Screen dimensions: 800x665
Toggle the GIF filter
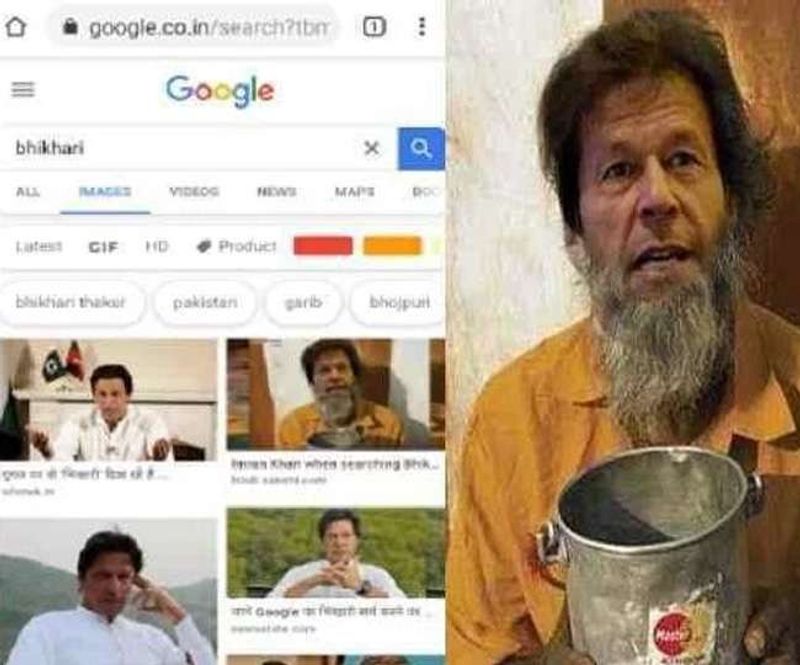pyautogui.click(x=104, y=247)
